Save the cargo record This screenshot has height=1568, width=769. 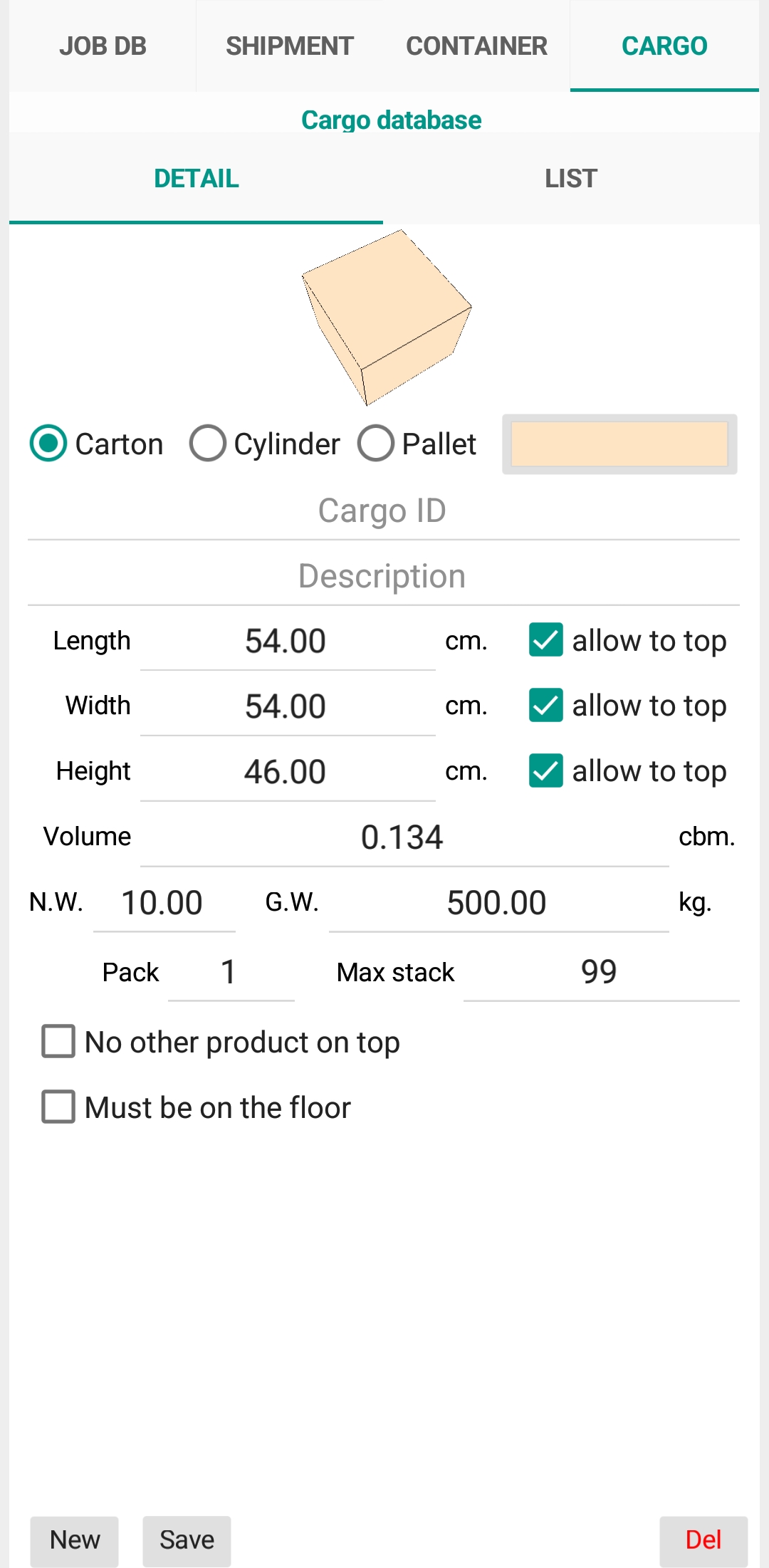(187, 1541)
